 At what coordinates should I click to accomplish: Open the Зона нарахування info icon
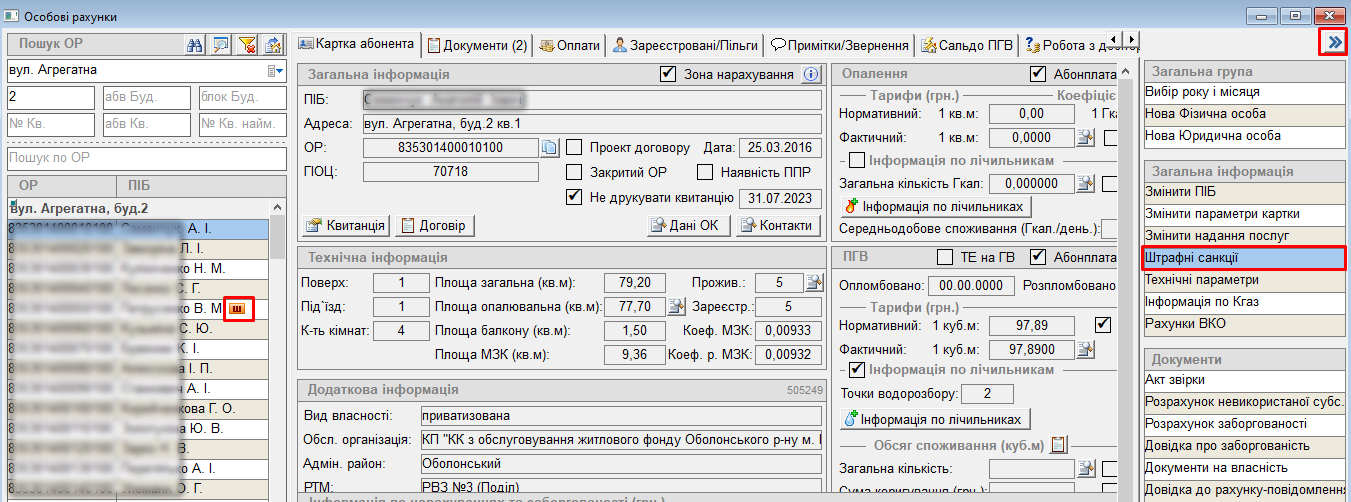[811, 74]
